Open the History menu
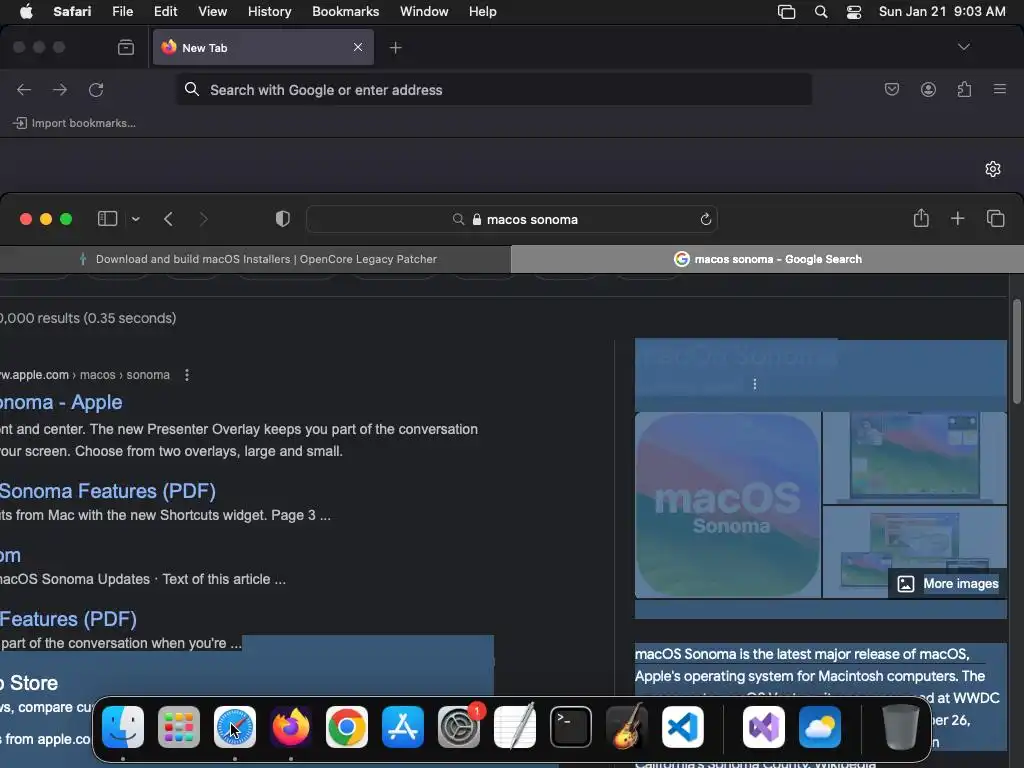1024x768 pixels. click(x=269, y=12)
